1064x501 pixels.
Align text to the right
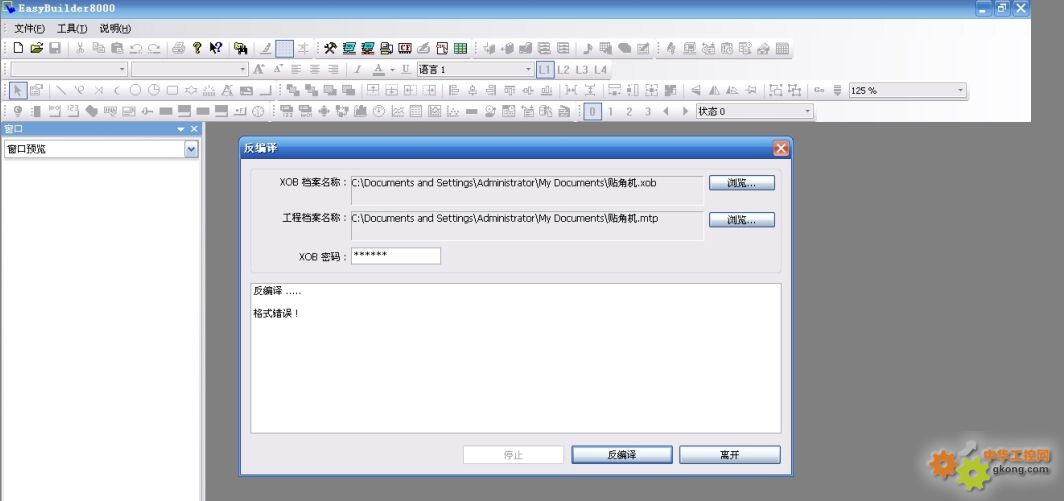click(333, 69)
